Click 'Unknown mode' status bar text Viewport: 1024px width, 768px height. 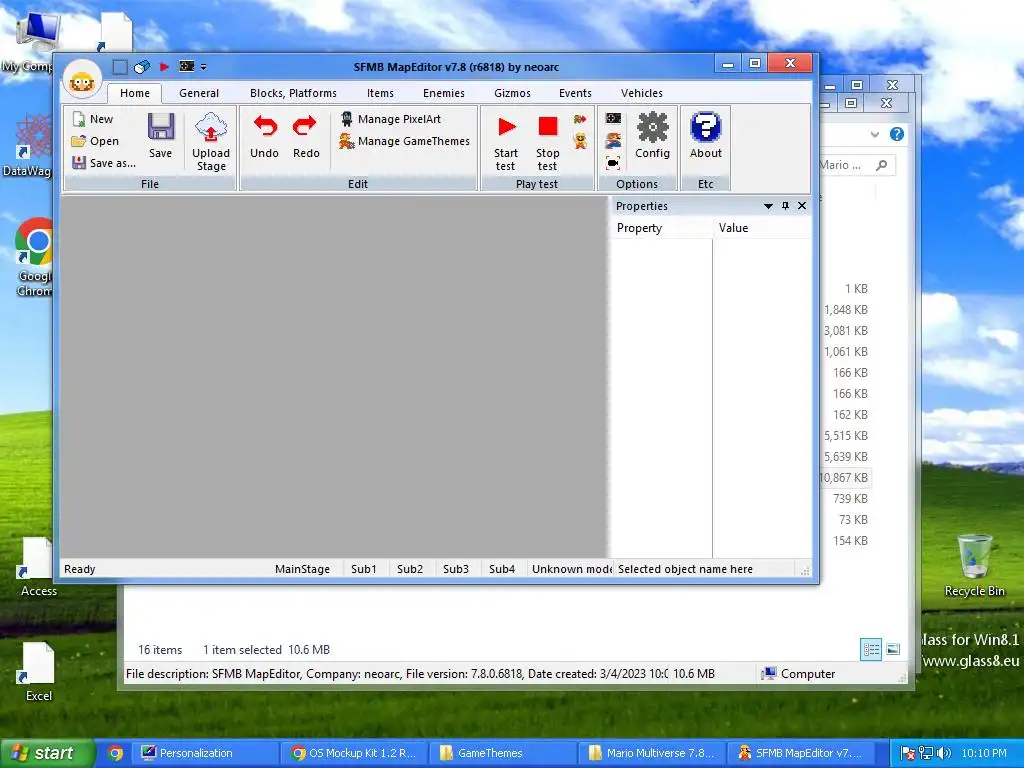(x=571, y=569)
